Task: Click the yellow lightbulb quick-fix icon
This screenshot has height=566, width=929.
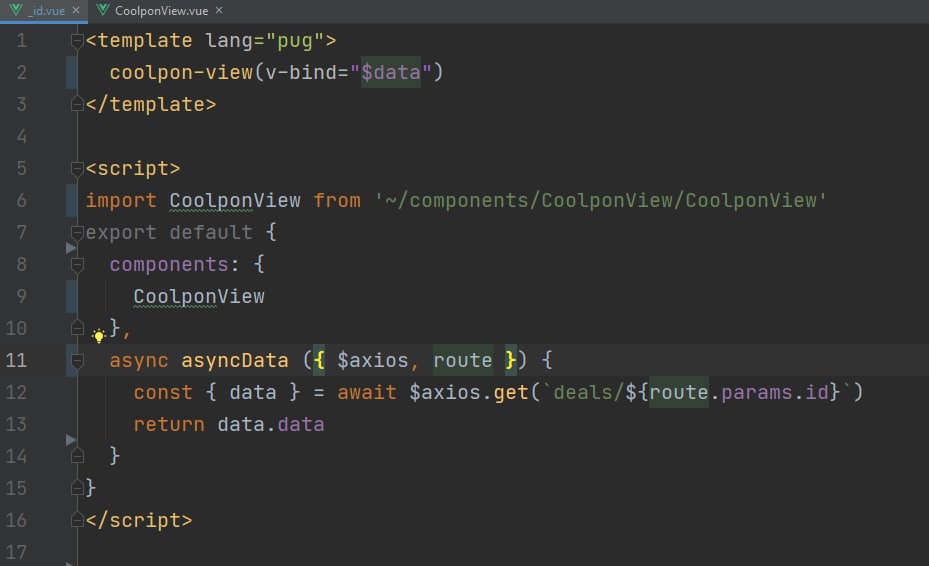Action: 99,335
